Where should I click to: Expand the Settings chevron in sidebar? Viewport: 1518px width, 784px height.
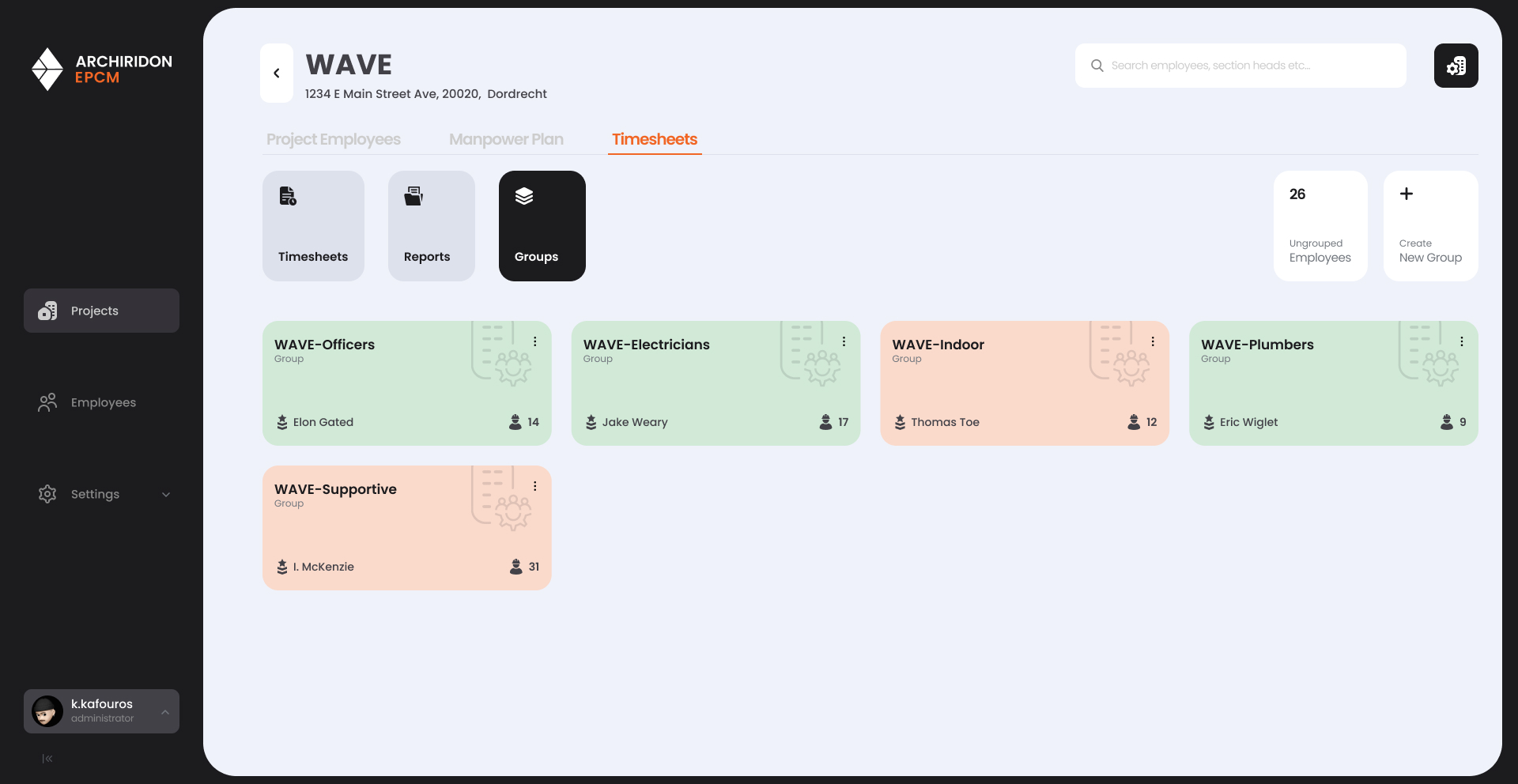[166, 495]
